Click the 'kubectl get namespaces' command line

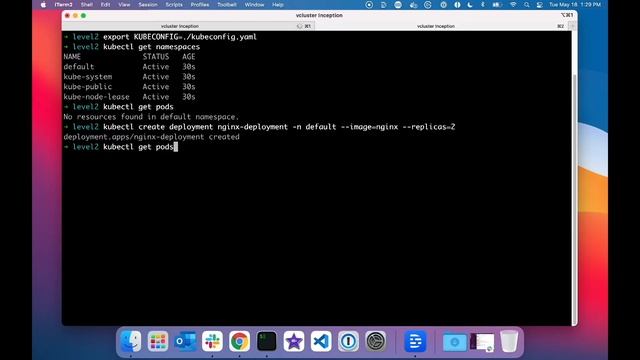tap(132, 47)
